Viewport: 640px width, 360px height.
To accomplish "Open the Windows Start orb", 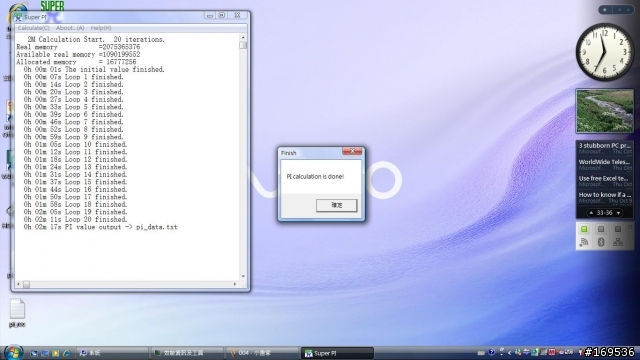I will coord(13,352).
